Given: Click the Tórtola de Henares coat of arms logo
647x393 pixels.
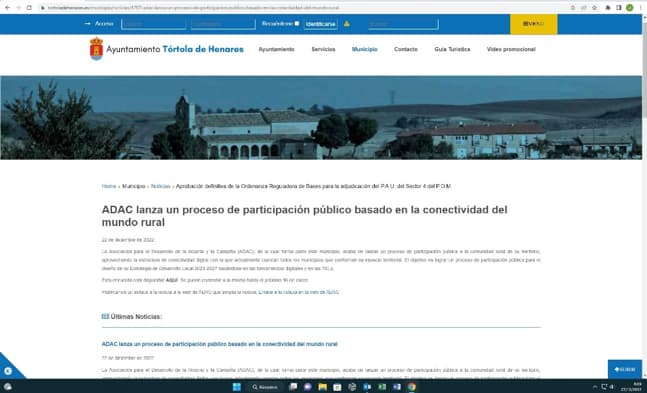Looking at the screenshot, I should [96, 49].
